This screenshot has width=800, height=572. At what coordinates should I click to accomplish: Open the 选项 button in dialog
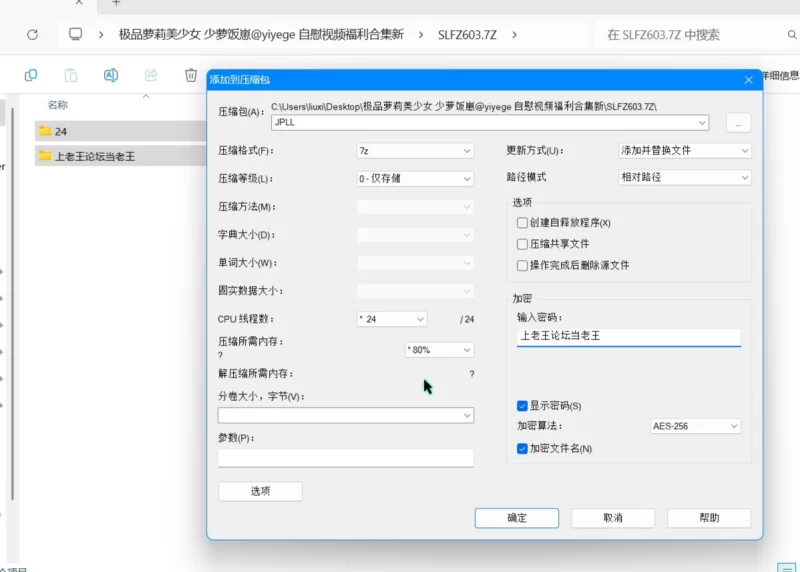(260, 491)
